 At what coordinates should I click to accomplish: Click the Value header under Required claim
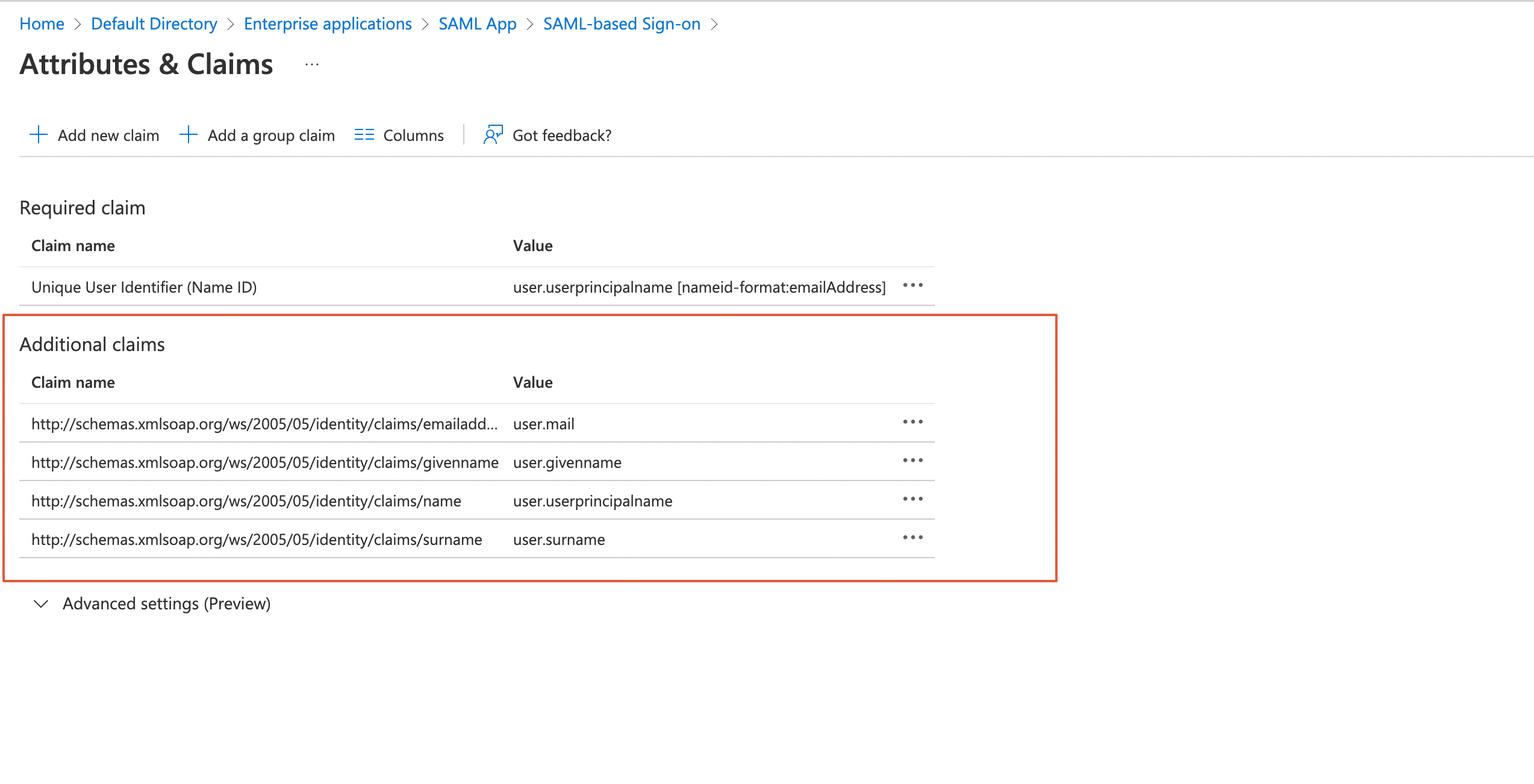point(533,246)
